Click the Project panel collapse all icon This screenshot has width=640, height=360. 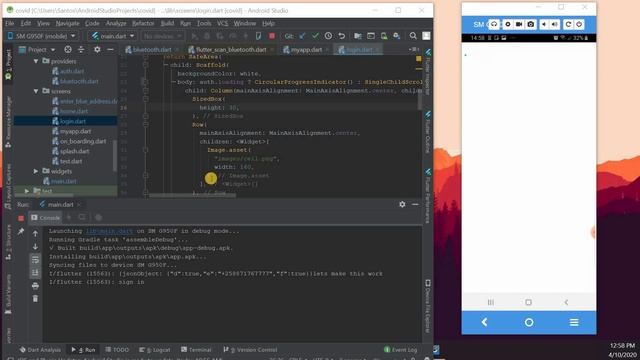click(81, 49)
